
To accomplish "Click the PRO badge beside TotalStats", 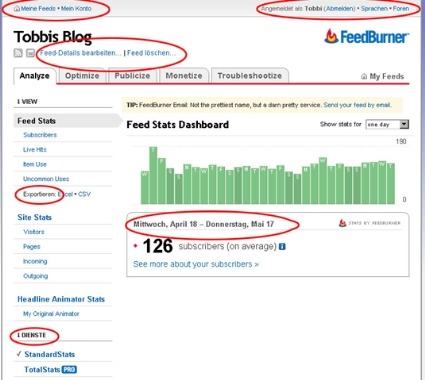I will (69, 369).
